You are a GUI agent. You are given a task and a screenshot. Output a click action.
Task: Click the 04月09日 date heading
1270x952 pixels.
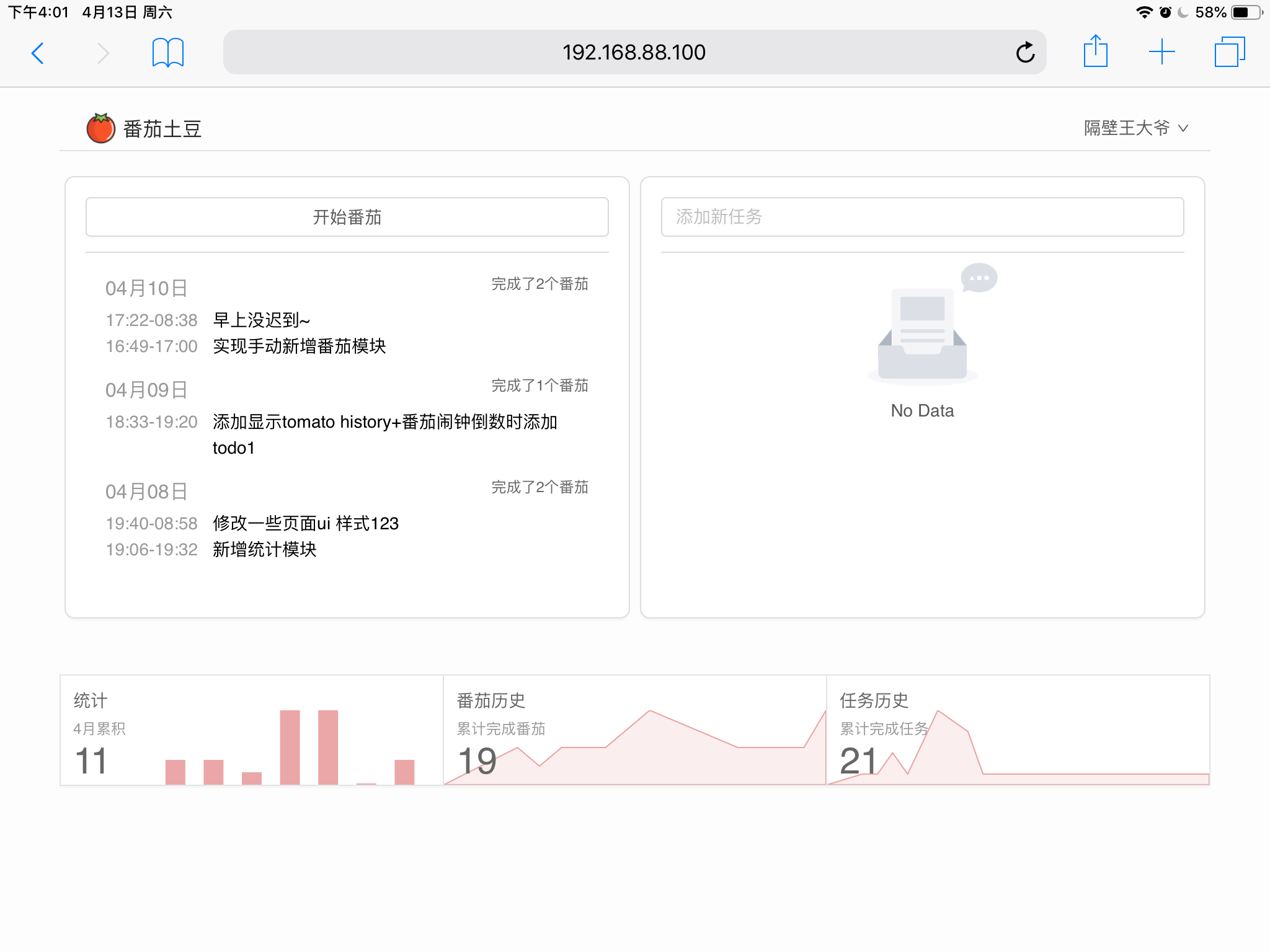[x=146, y=390]
